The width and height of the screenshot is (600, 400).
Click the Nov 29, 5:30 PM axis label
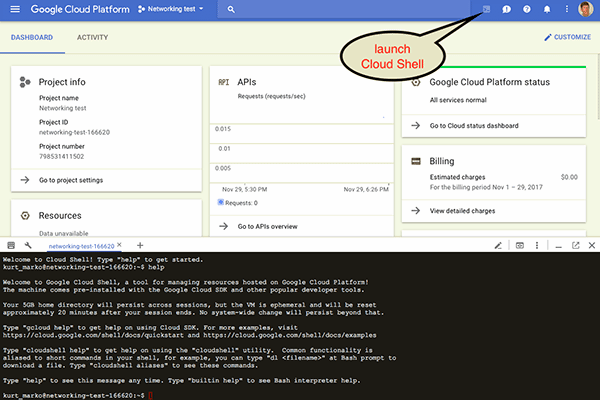(x=245, y=189)
